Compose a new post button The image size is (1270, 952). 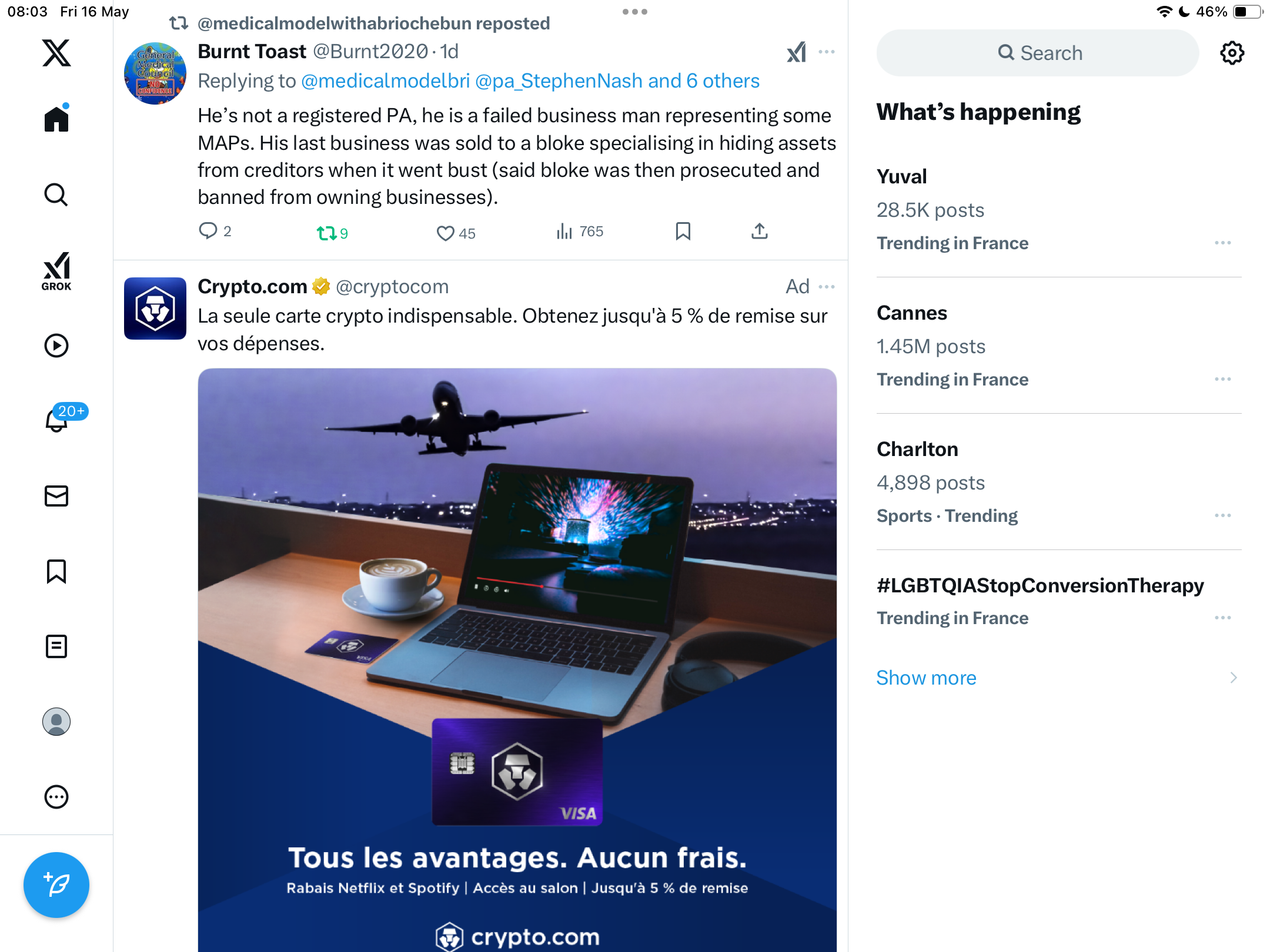[x=56, y=884]
